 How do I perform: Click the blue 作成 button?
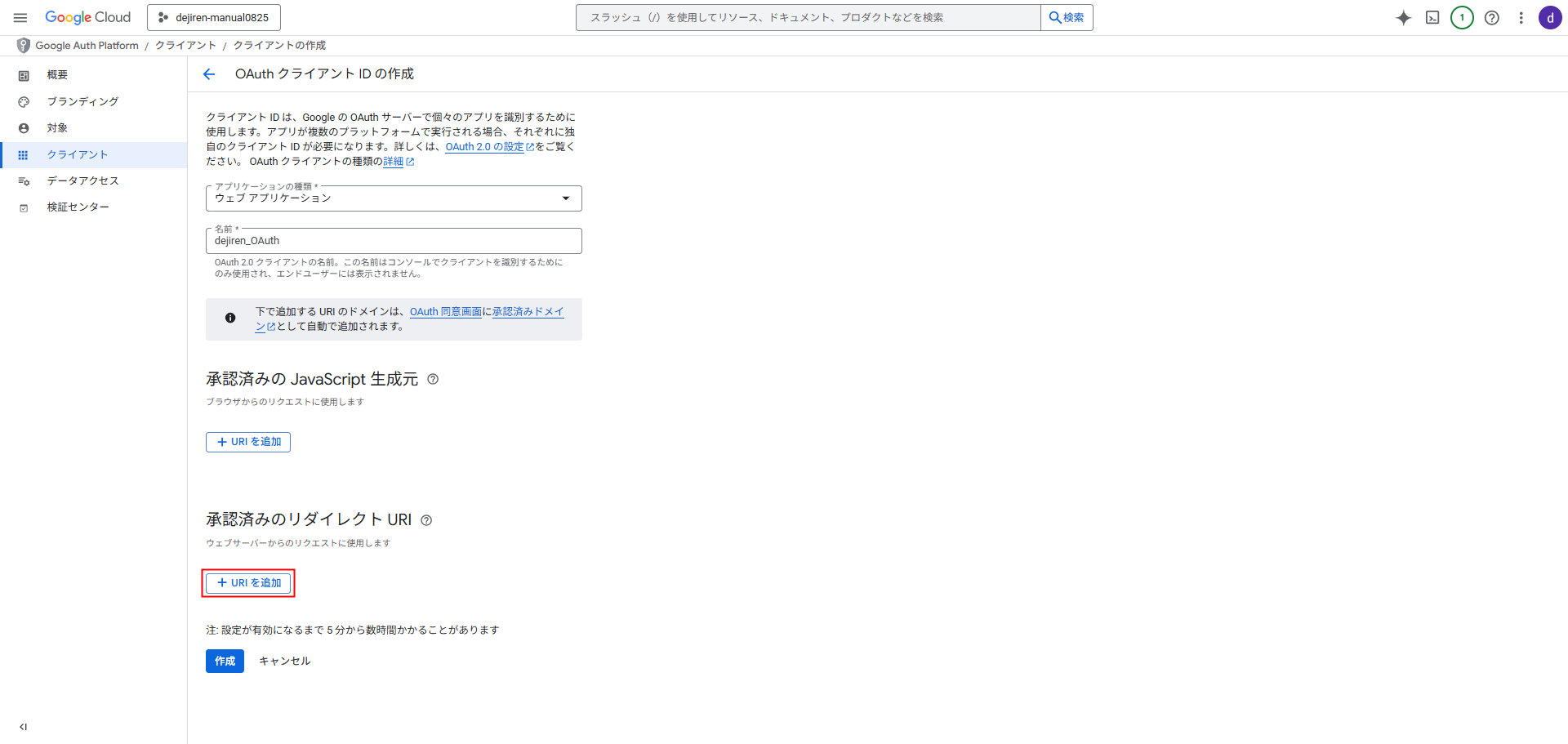pos(225,661)
